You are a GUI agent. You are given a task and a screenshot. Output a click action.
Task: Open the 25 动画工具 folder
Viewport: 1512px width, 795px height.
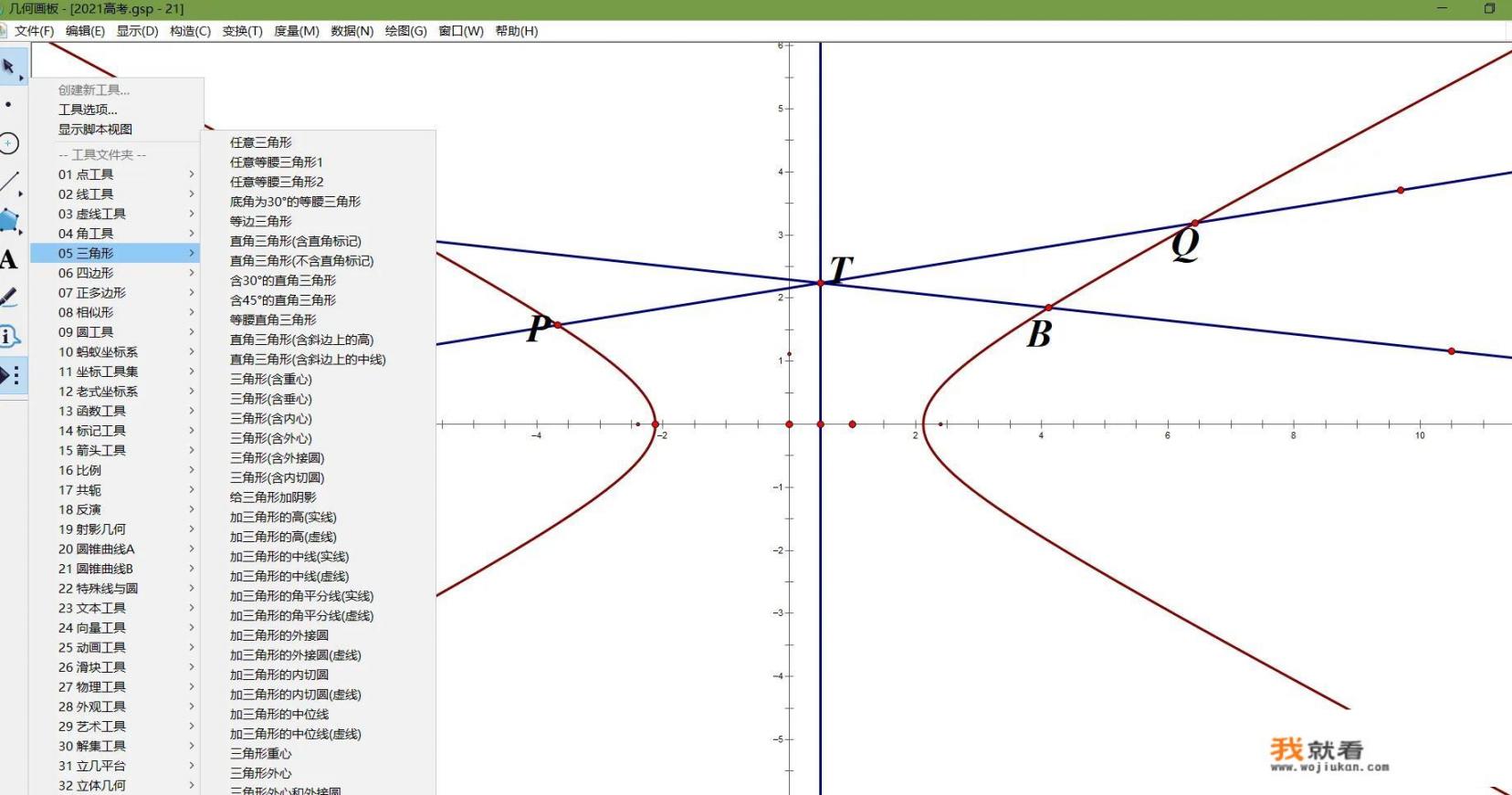[x=116, y=647]
